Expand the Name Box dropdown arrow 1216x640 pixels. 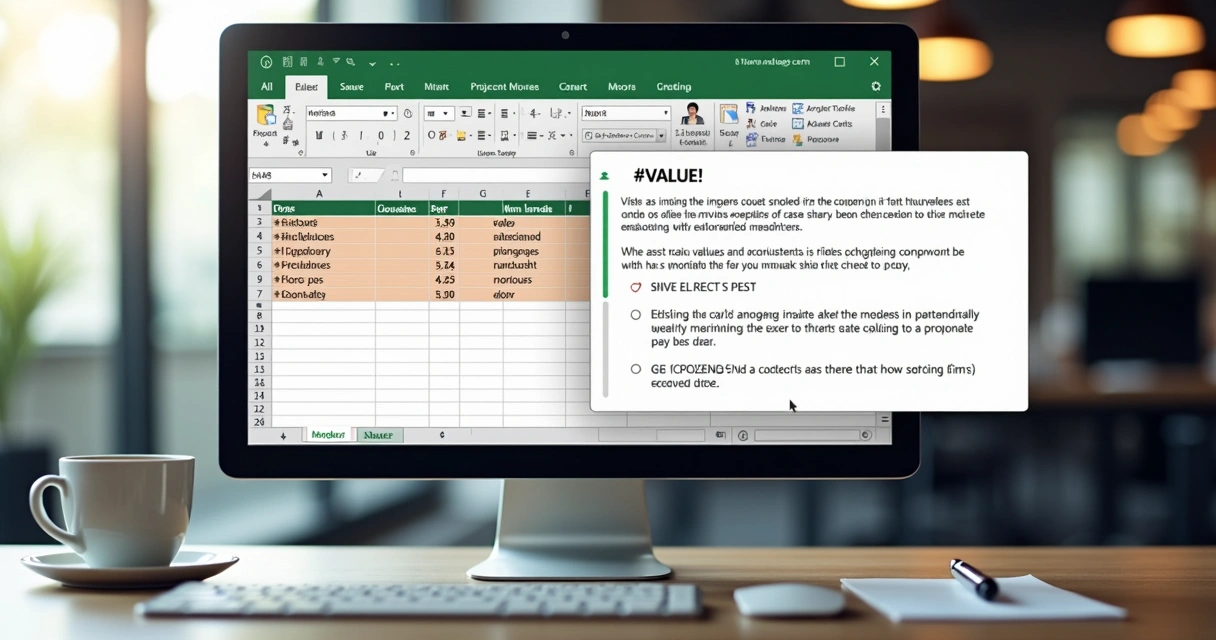coord(325,175)
